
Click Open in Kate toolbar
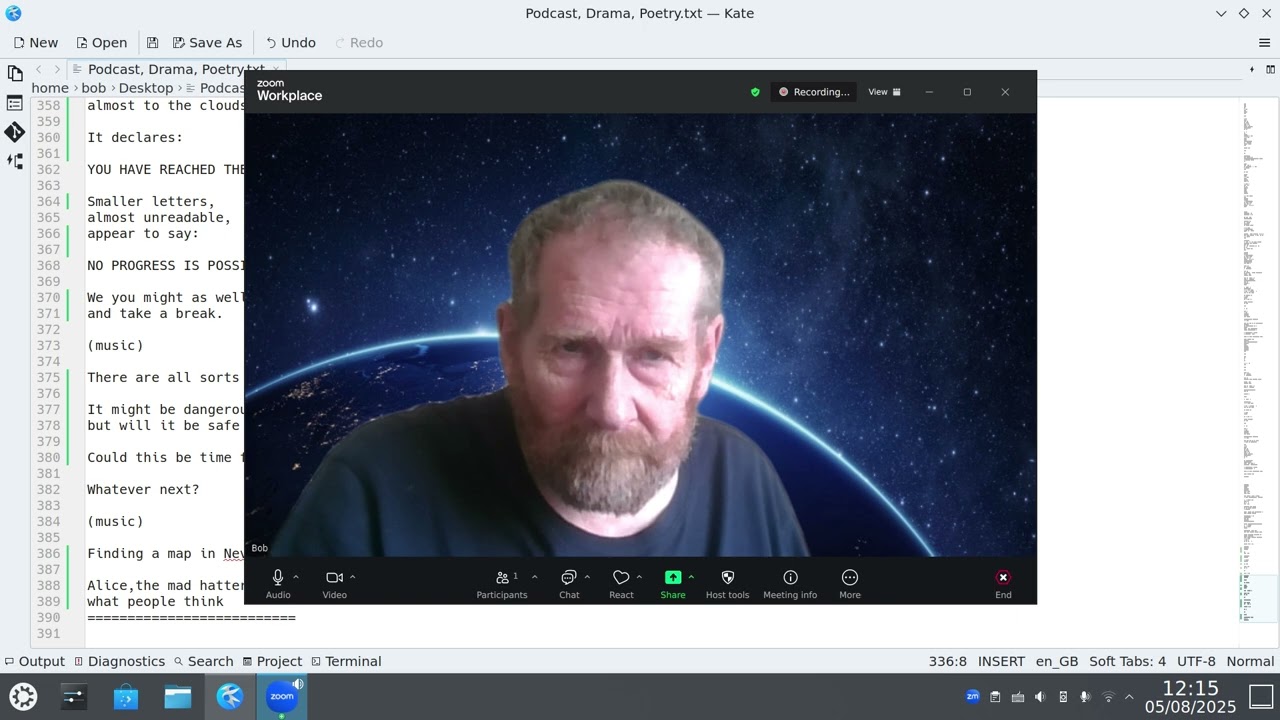[x=102, y=43]
